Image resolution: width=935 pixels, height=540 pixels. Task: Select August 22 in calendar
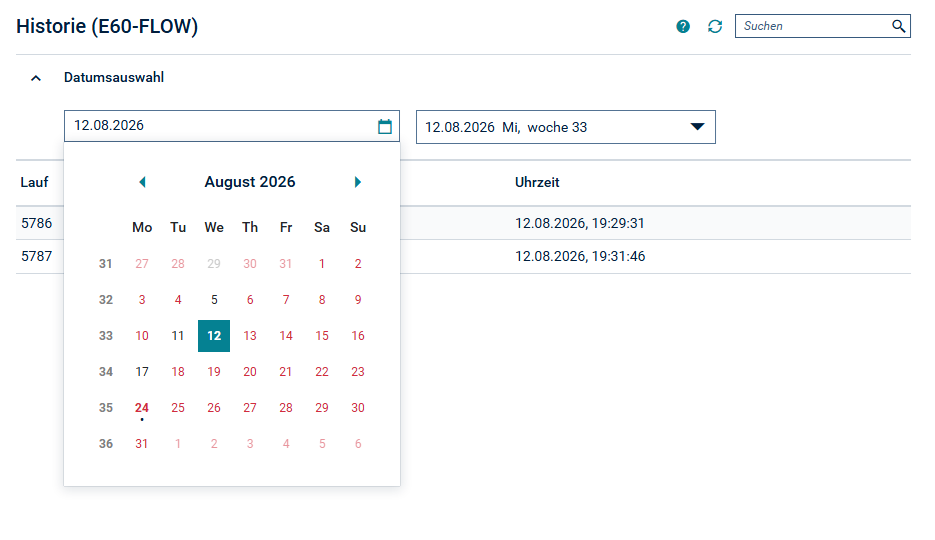click(322, 372)
